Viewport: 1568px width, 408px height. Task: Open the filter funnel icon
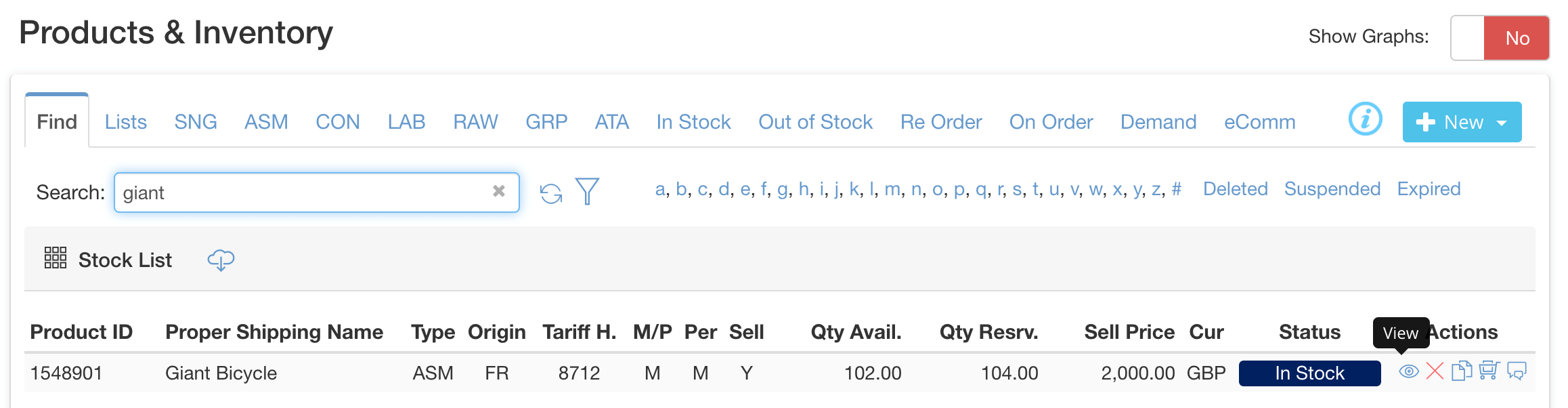tap(587, 192)
